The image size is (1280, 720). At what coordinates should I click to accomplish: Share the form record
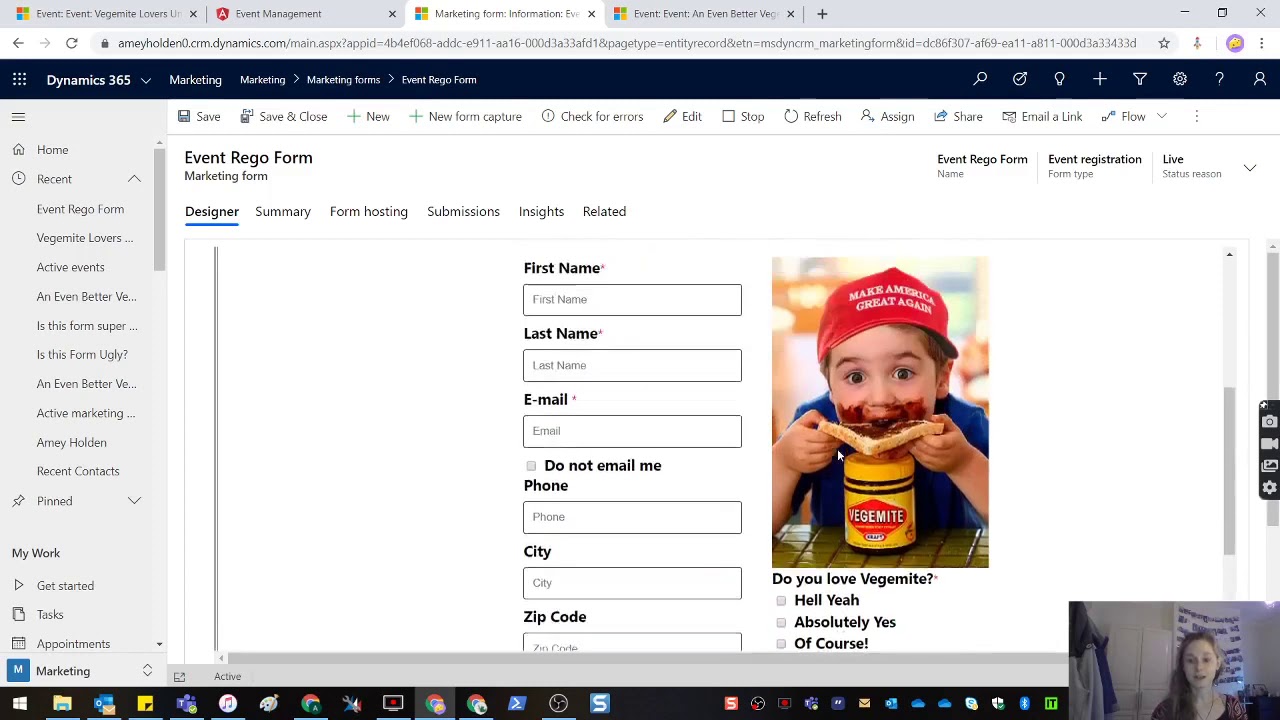(958, 116)
